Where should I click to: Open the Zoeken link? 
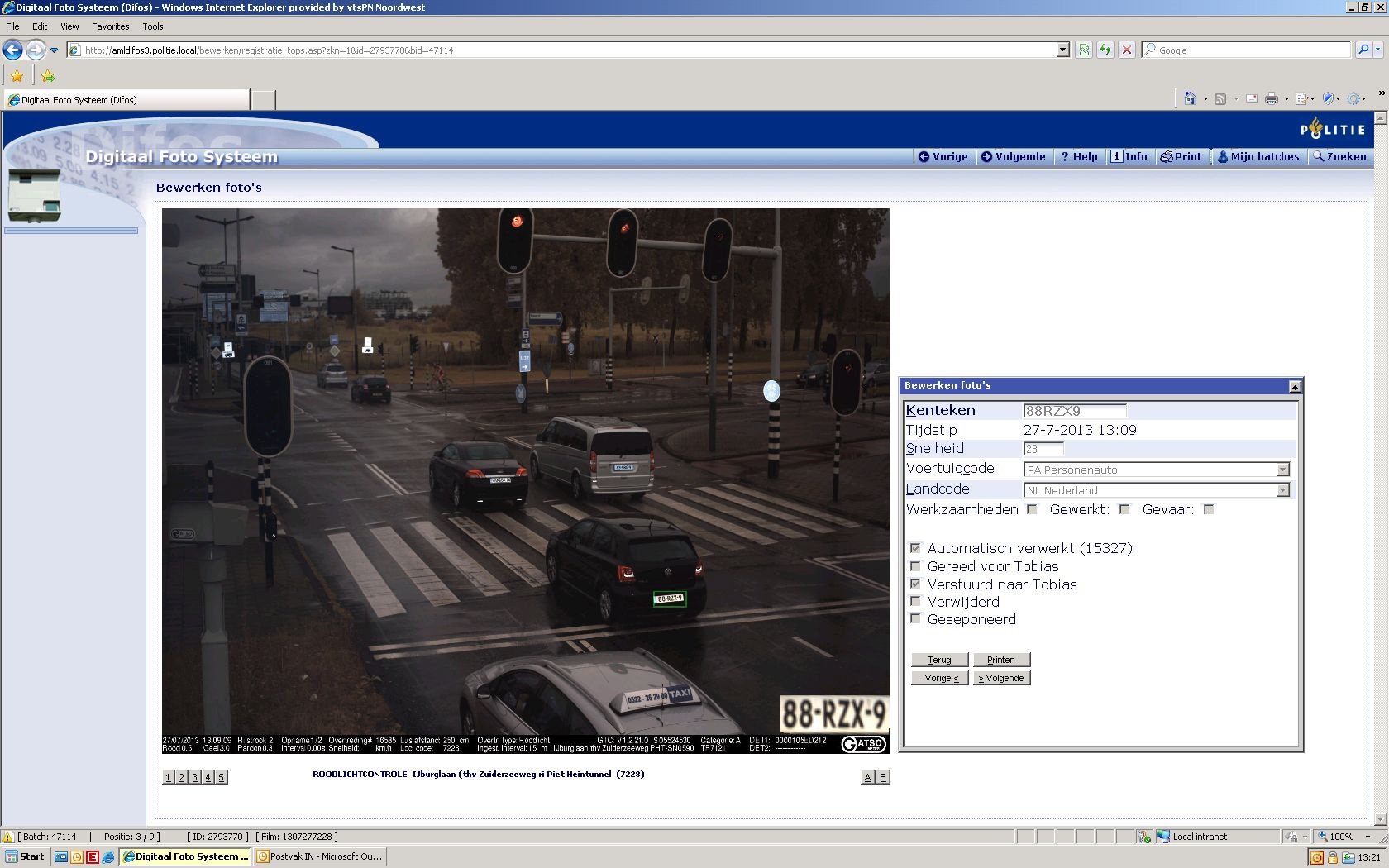pos(1340,156)
